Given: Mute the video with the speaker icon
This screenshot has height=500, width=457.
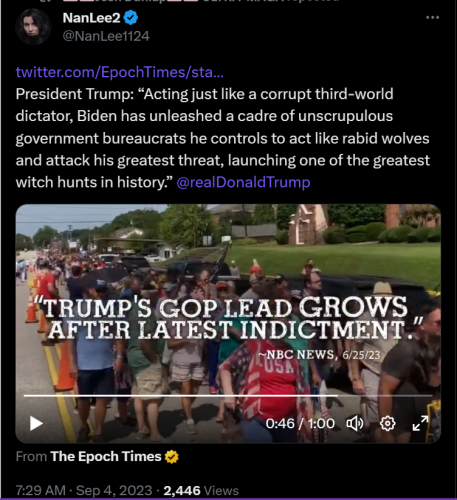Looking at the screenshot, I should click(355, 424).
